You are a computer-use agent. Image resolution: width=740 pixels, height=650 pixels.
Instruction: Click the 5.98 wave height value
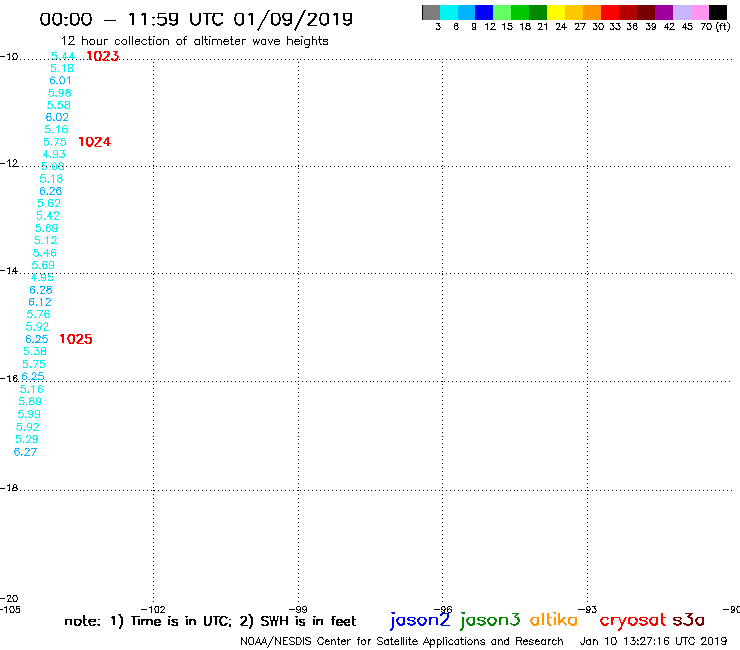coord(59,93)
